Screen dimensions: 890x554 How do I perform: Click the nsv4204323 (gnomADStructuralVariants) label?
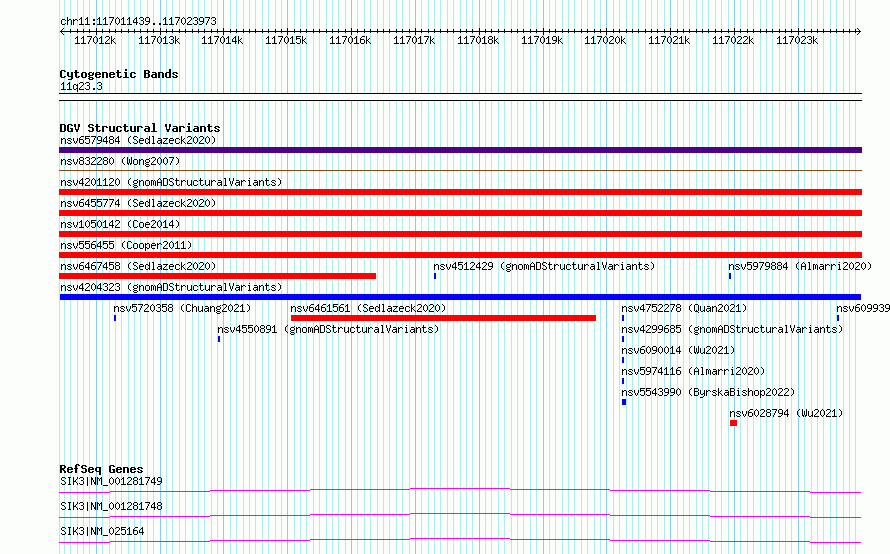[x=171, y=287]
